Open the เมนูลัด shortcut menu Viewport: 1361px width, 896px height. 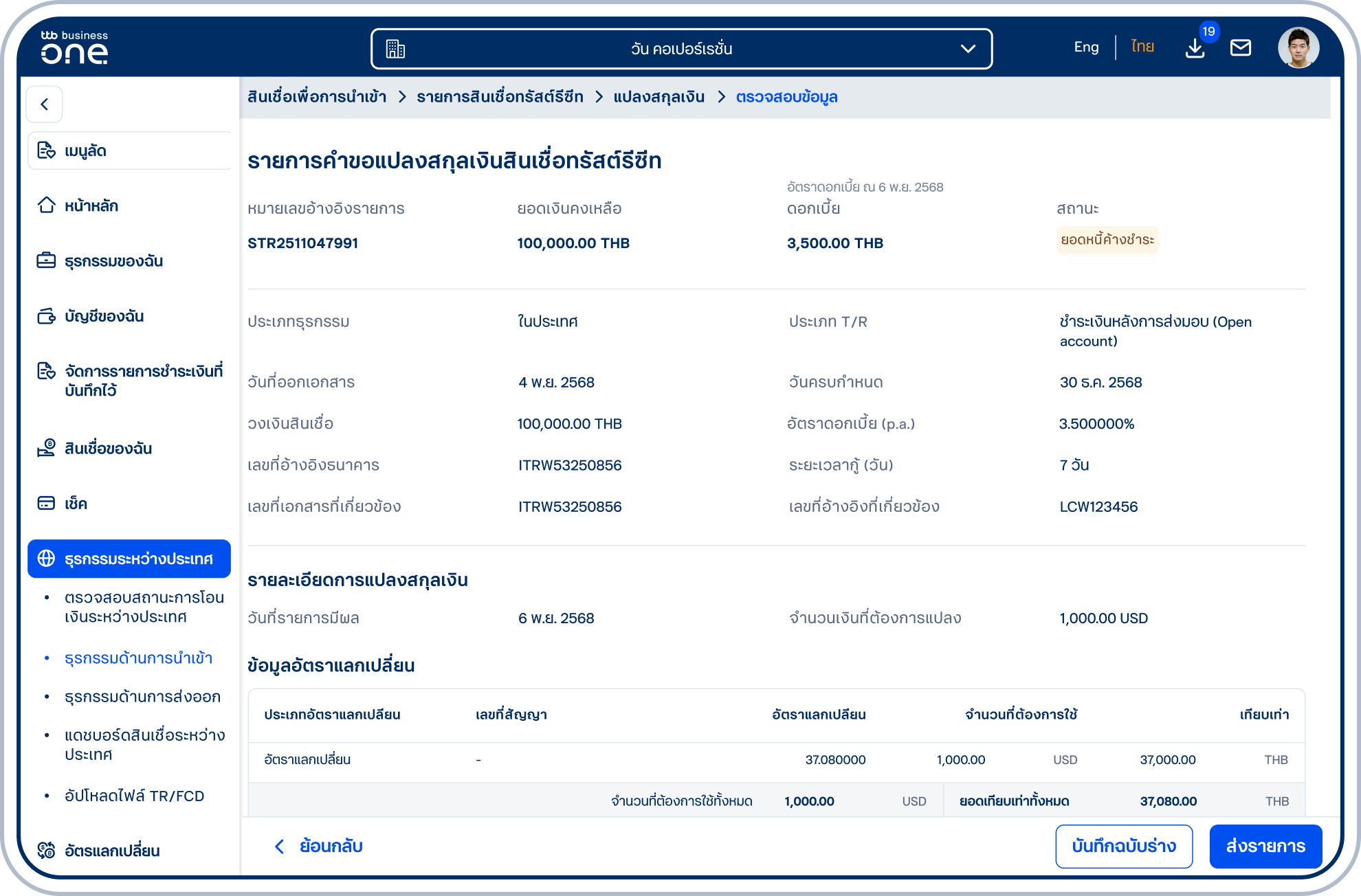[x=129, y=150]
